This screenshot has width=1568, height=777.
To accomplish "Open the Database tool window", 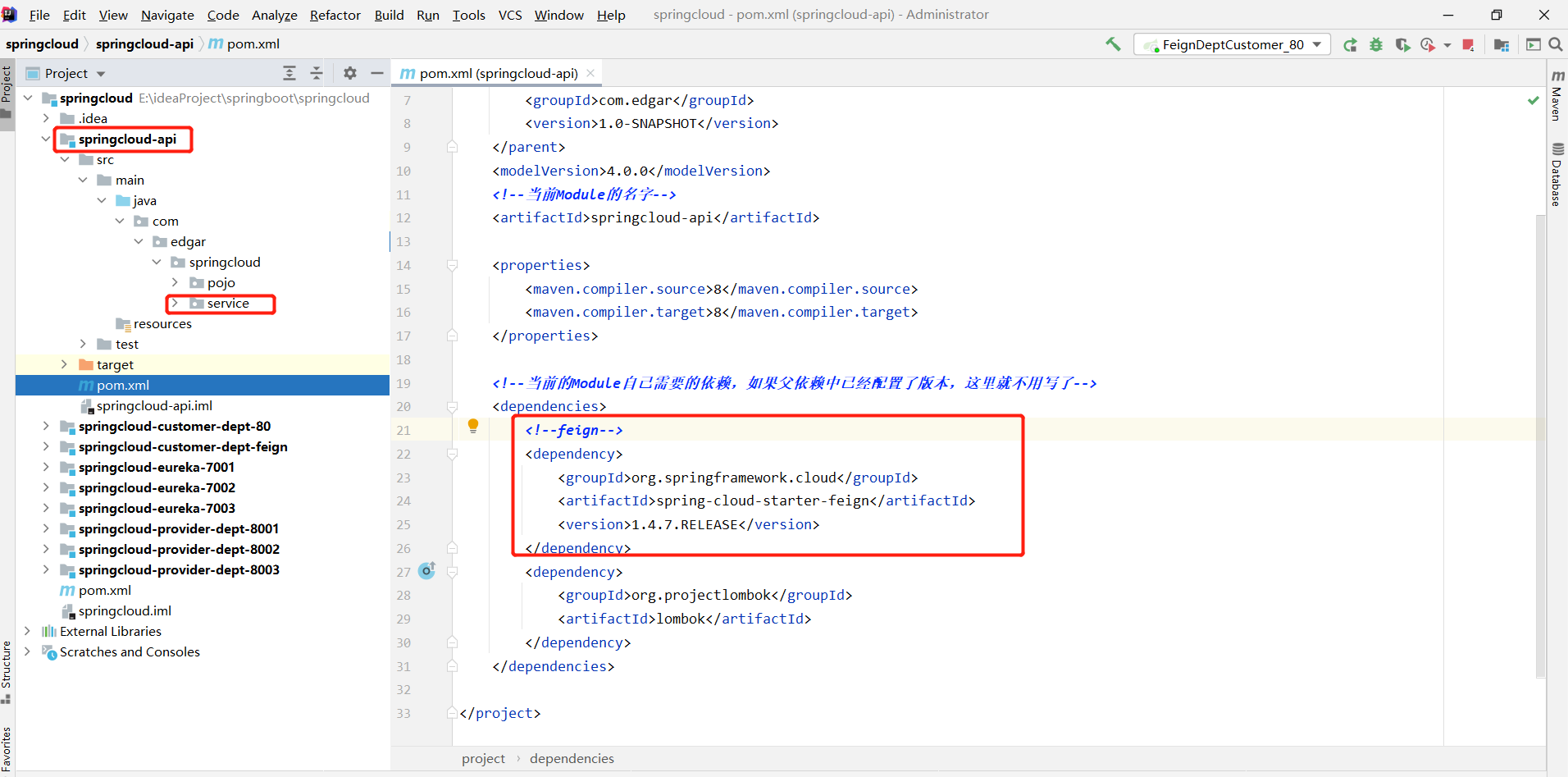I will click(1557, 175).
